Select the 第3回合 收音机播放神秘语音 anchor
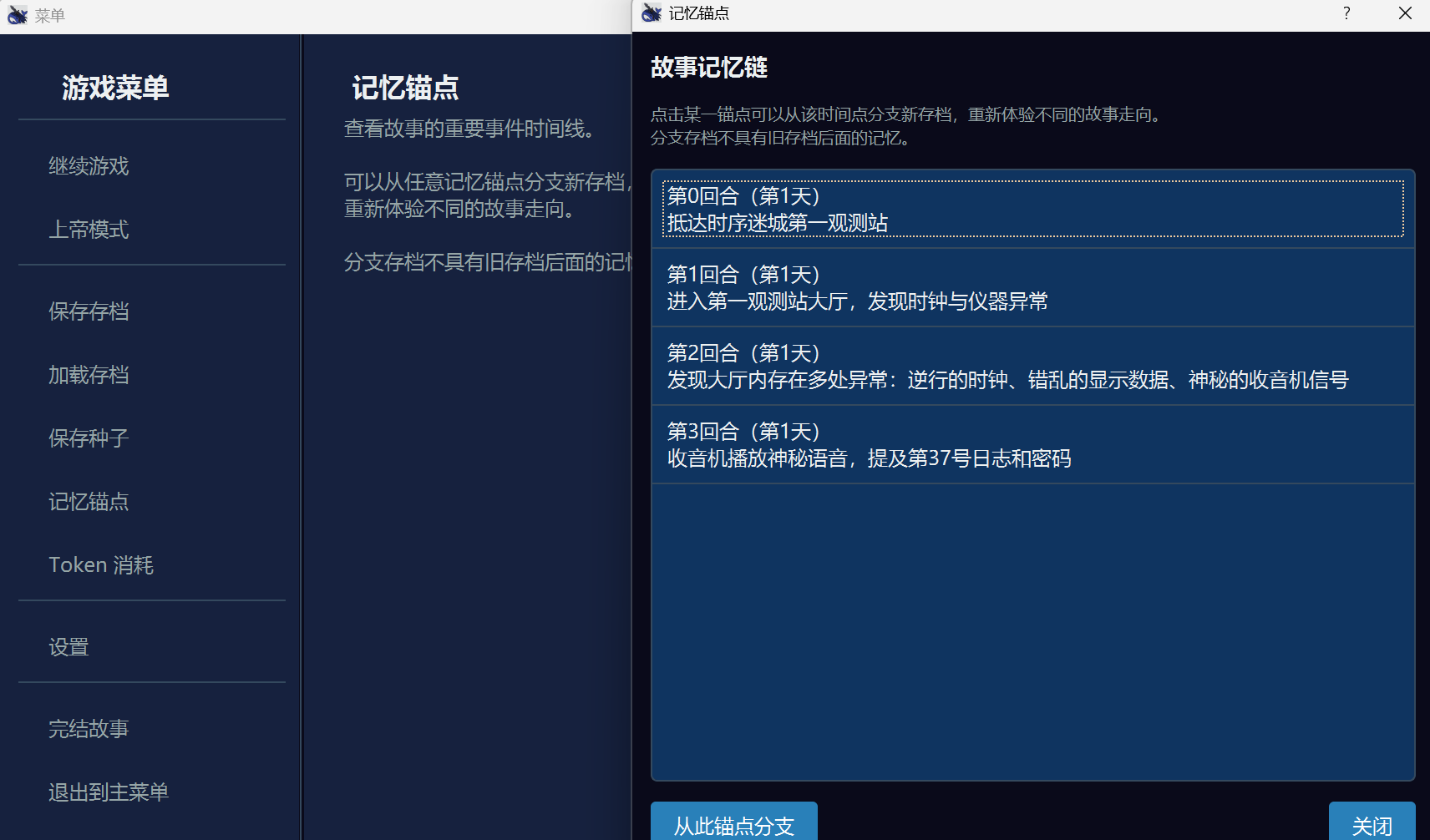The height and width of the screenshot is (840, 1430). (x=1032, y=444)
